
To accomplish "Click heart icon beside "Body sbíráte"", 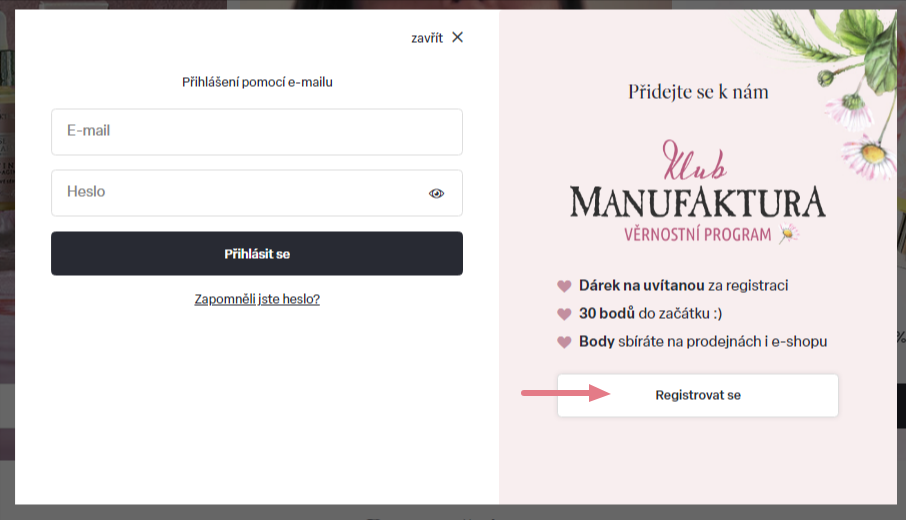I will pos(564,341).
